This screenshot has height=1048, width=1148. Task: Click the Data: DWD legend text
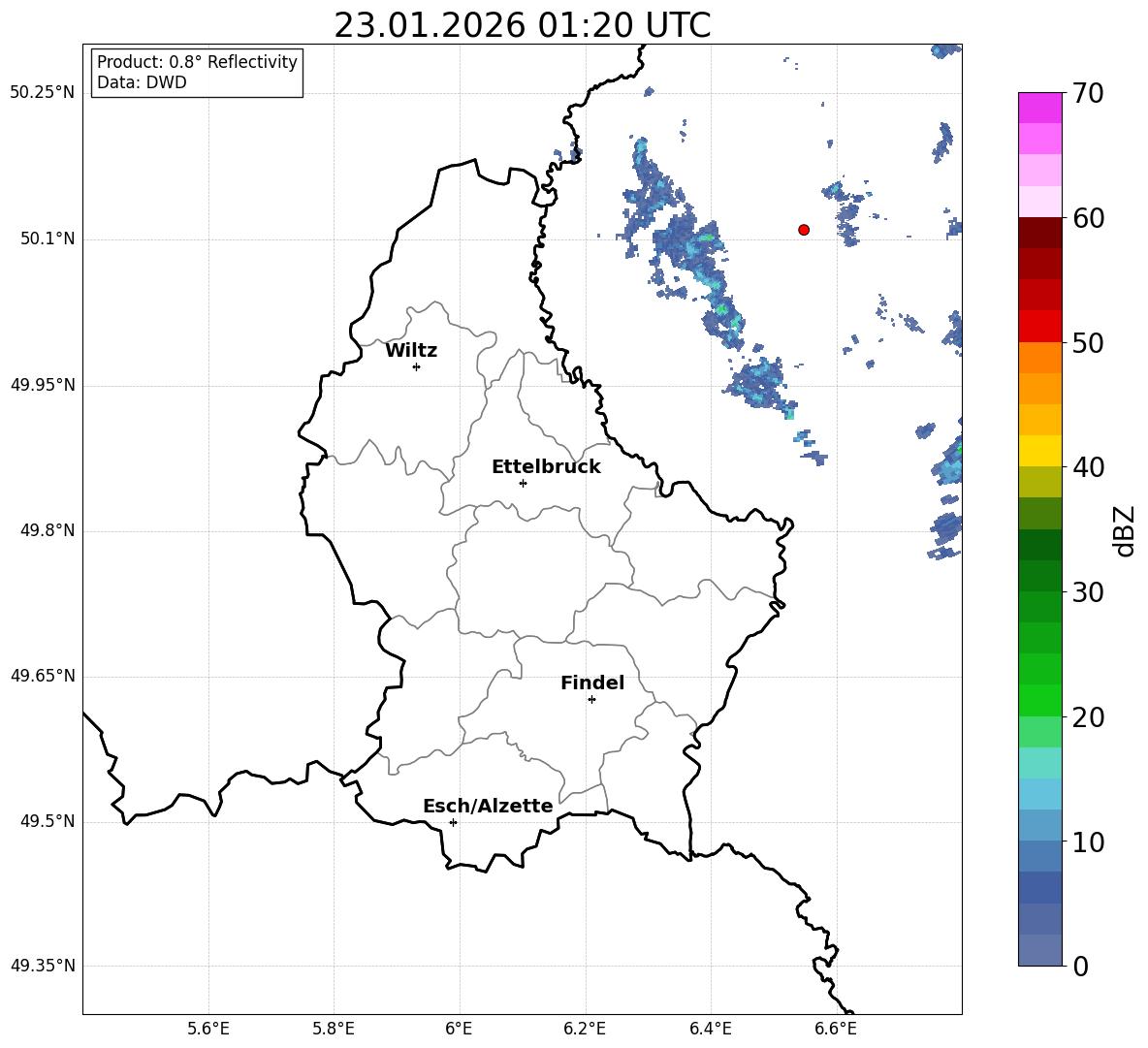[142, 82]
